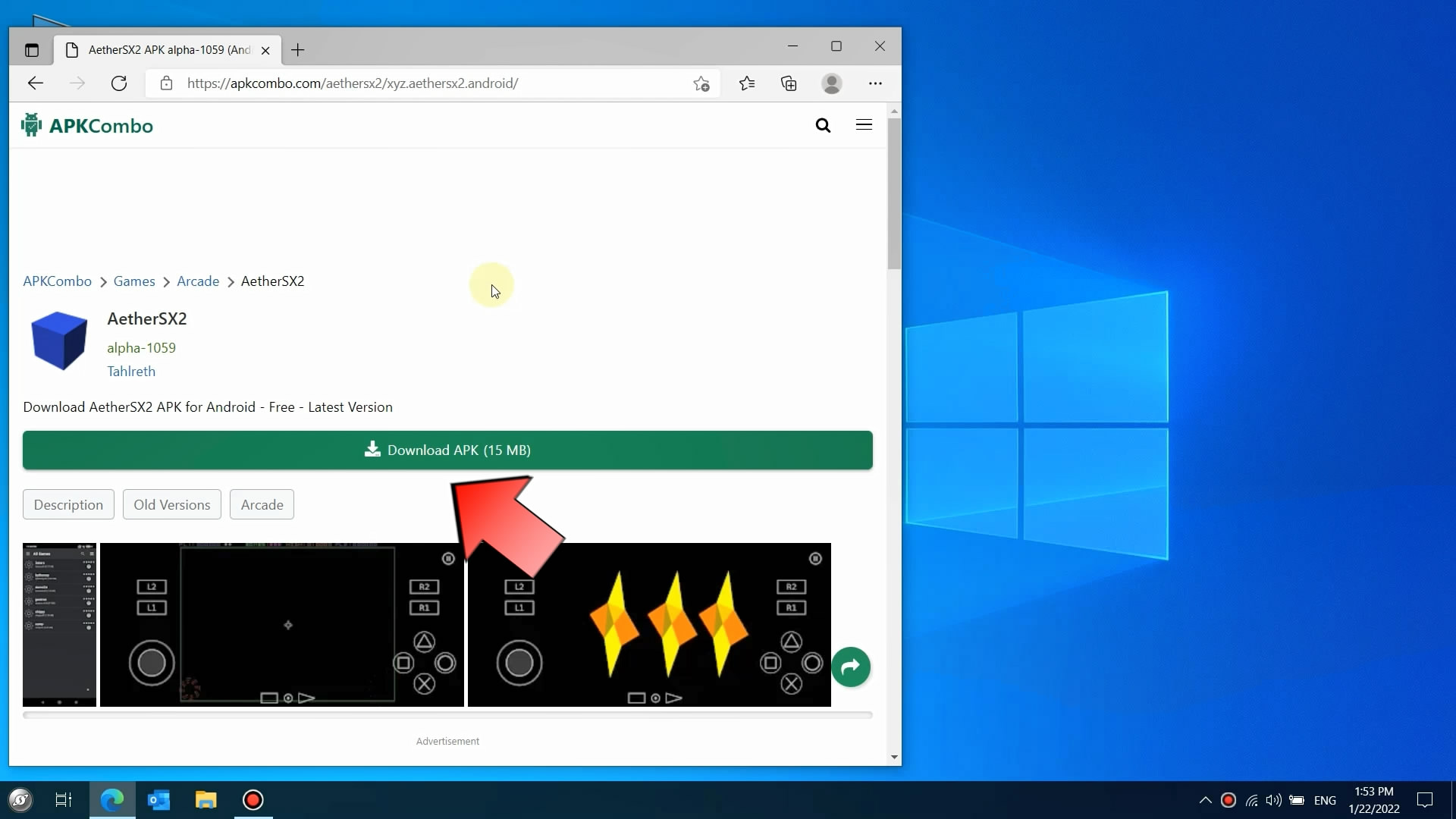
Task: Open Edge settings and more menu
Action: point(875,83)
